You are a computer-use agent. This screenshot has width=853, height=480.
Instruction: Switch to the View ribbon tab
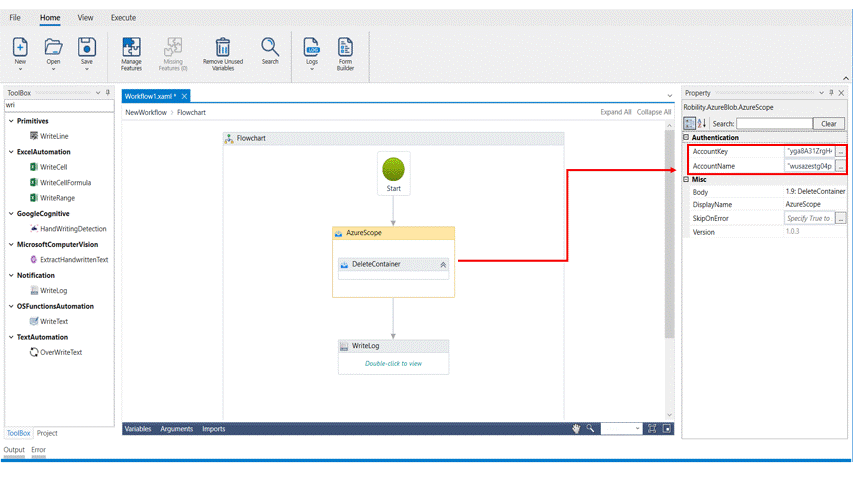[x=85, y=18]
